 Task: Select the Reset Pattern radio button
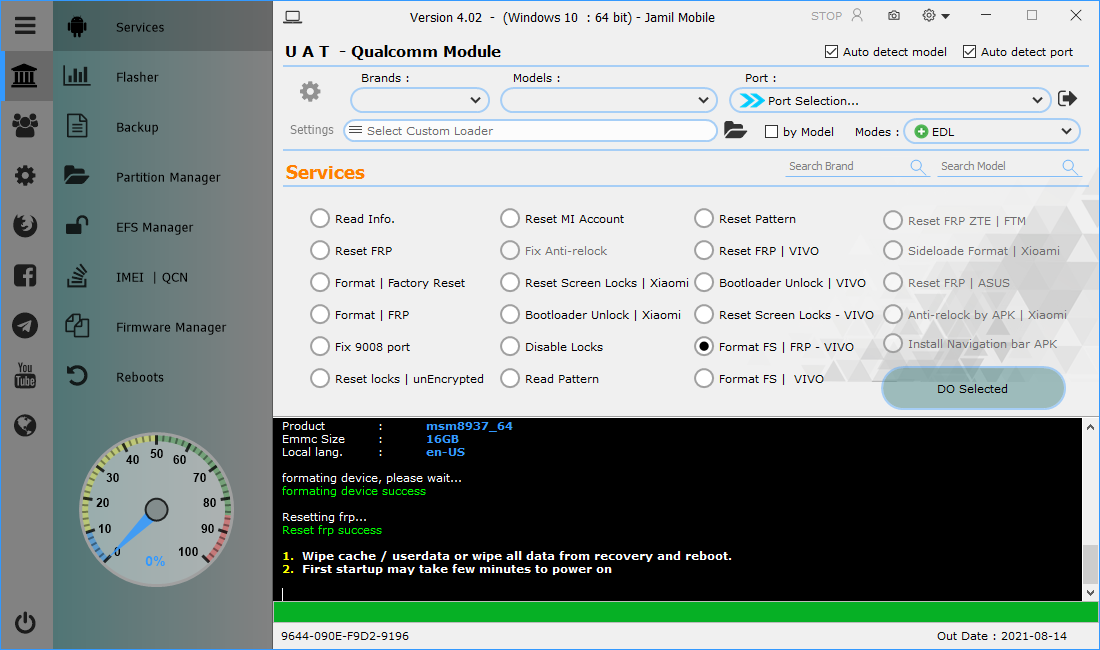click(704, 218)
